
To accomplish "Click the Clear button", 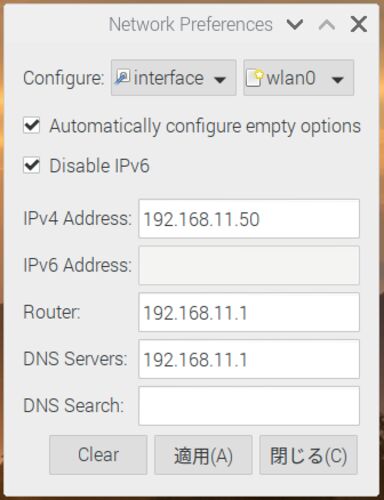I will pyautogui.click(x=98, y=455).
